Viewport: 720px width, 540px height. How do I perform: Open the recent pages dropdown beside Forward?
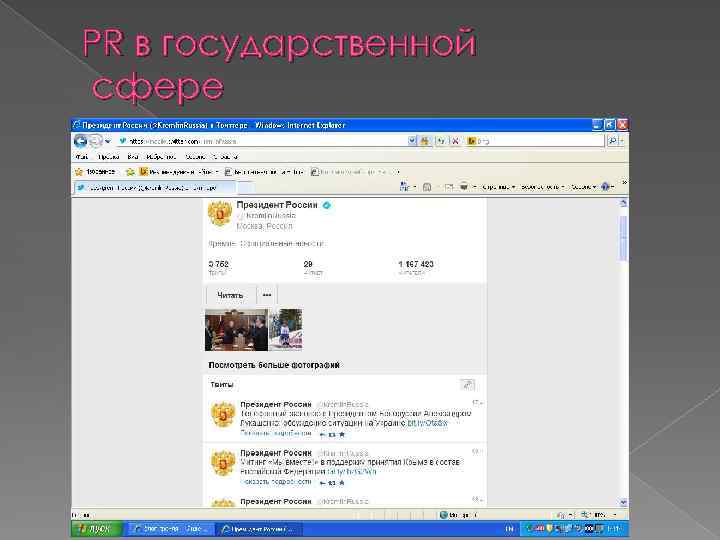click(x=108, y=141)
